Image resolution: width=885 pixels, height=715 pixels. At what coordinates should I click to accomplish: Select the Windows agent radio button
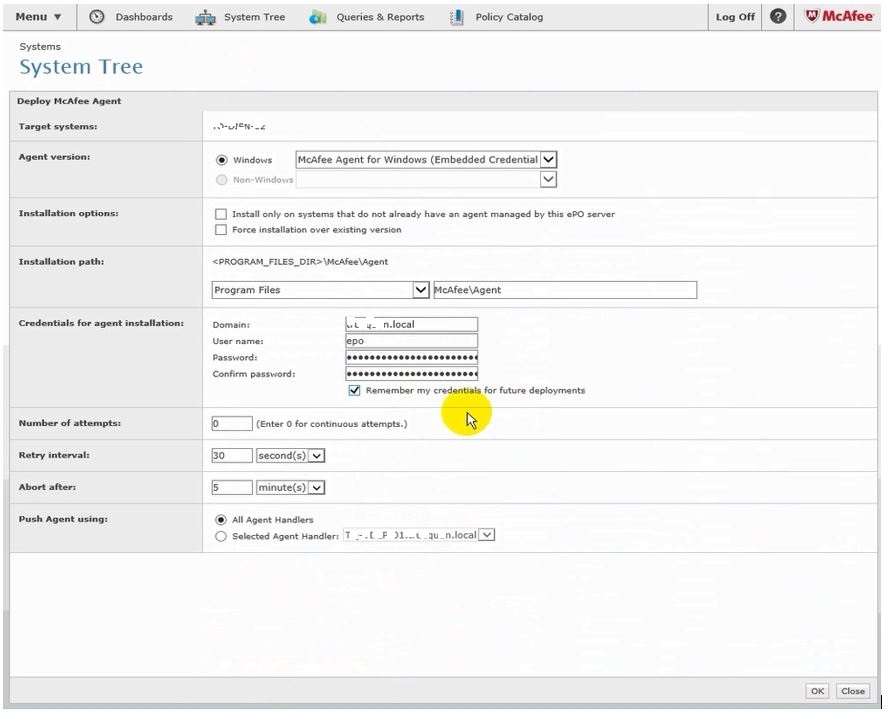pos(222,160)
